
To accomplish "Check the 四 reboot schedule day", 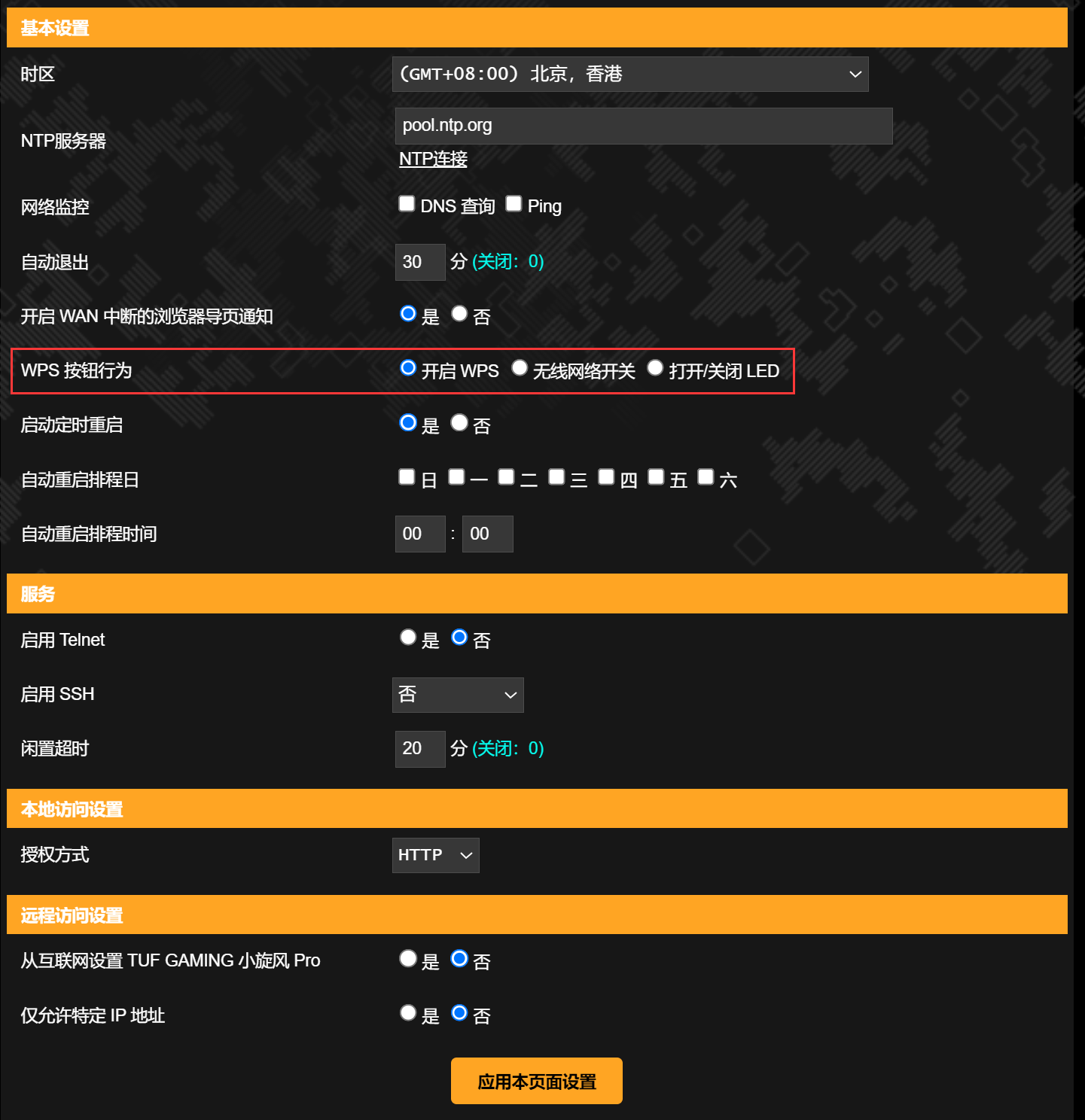I will (606, 477).
